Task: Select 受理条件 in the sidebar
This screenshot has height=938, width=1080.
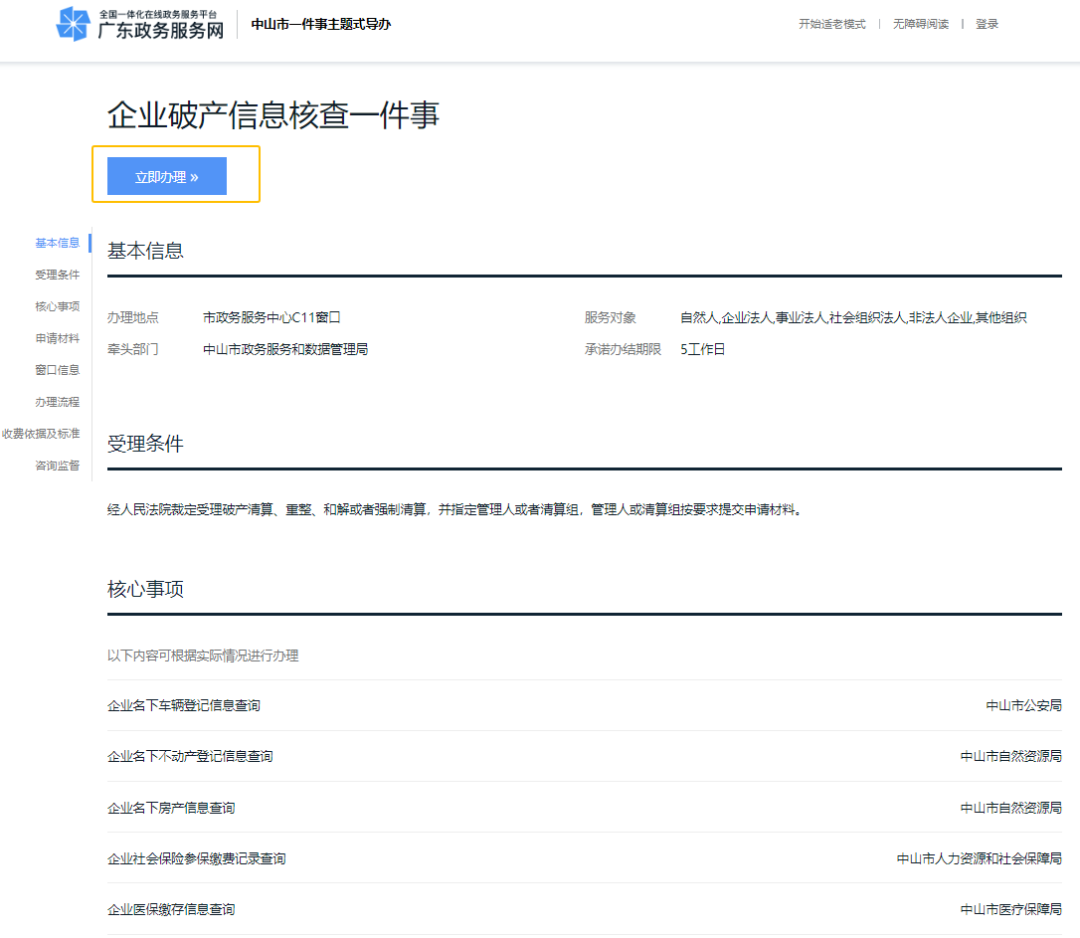Action: coord(56,273)
